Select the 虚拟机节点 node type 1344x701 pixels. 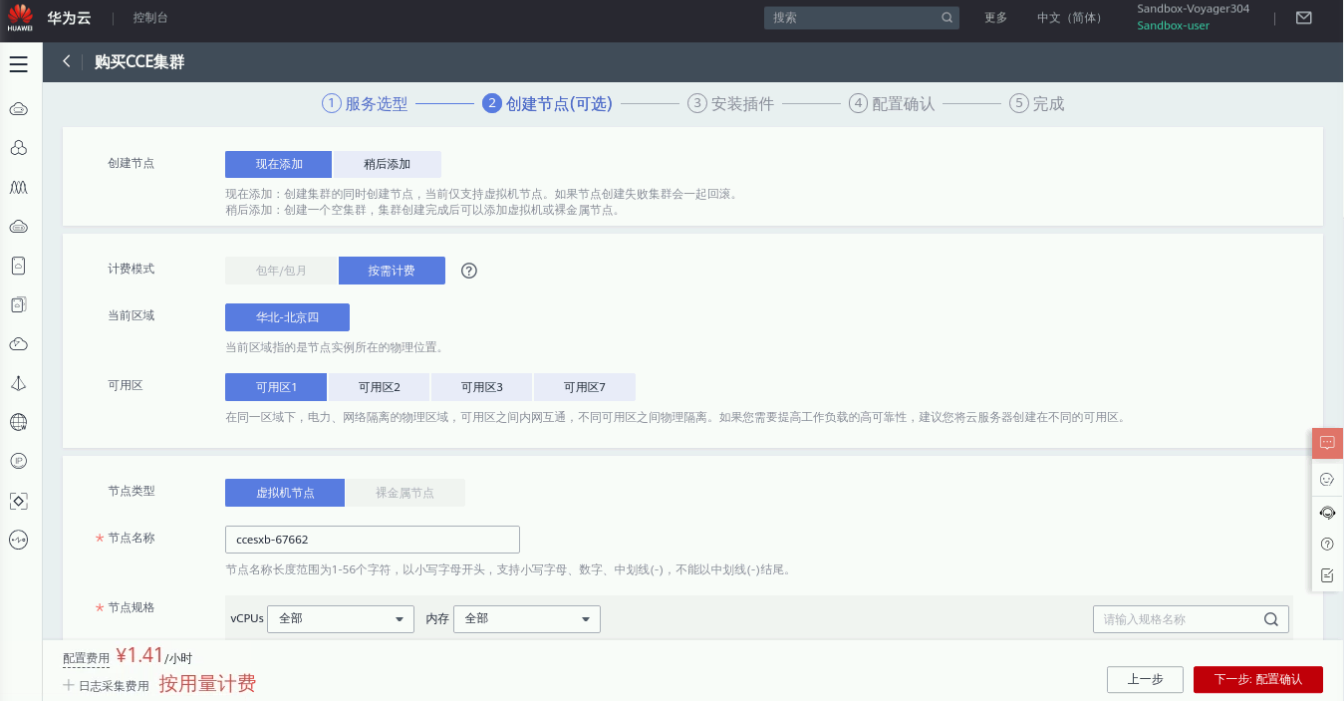285,493
